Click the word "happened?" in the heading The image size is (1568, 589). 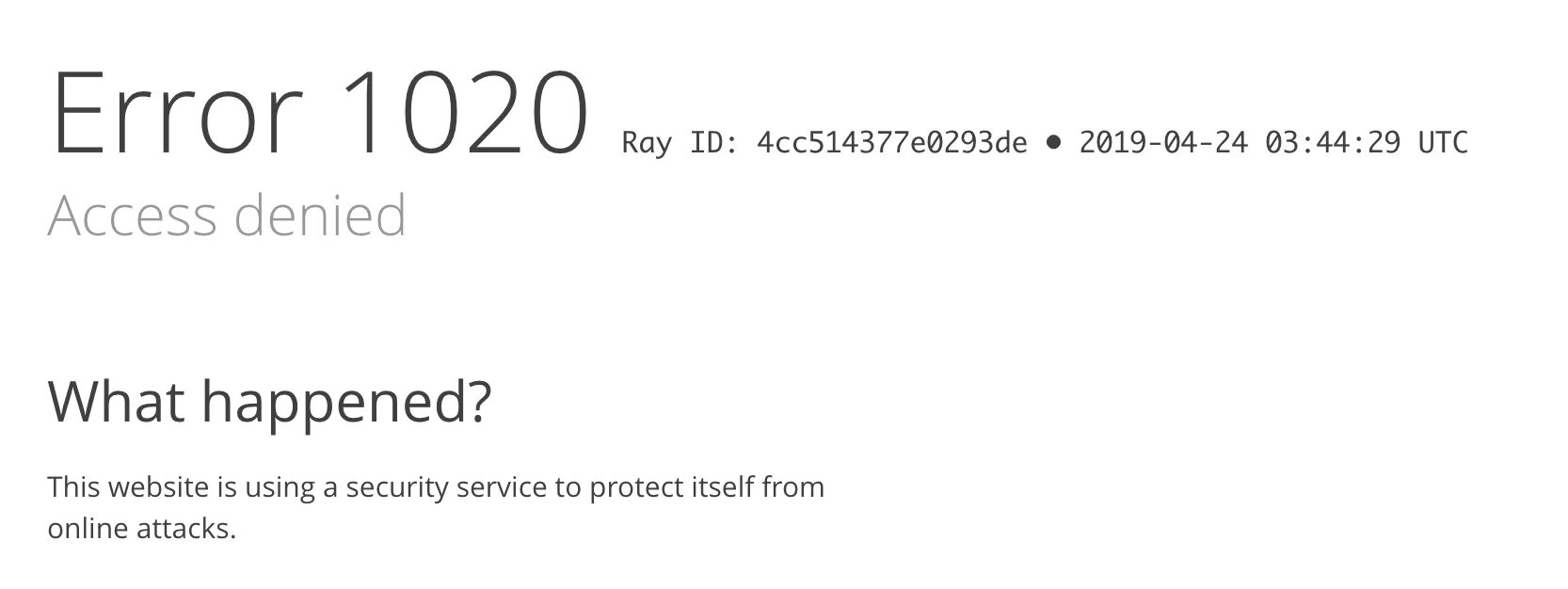click(346, 405)
